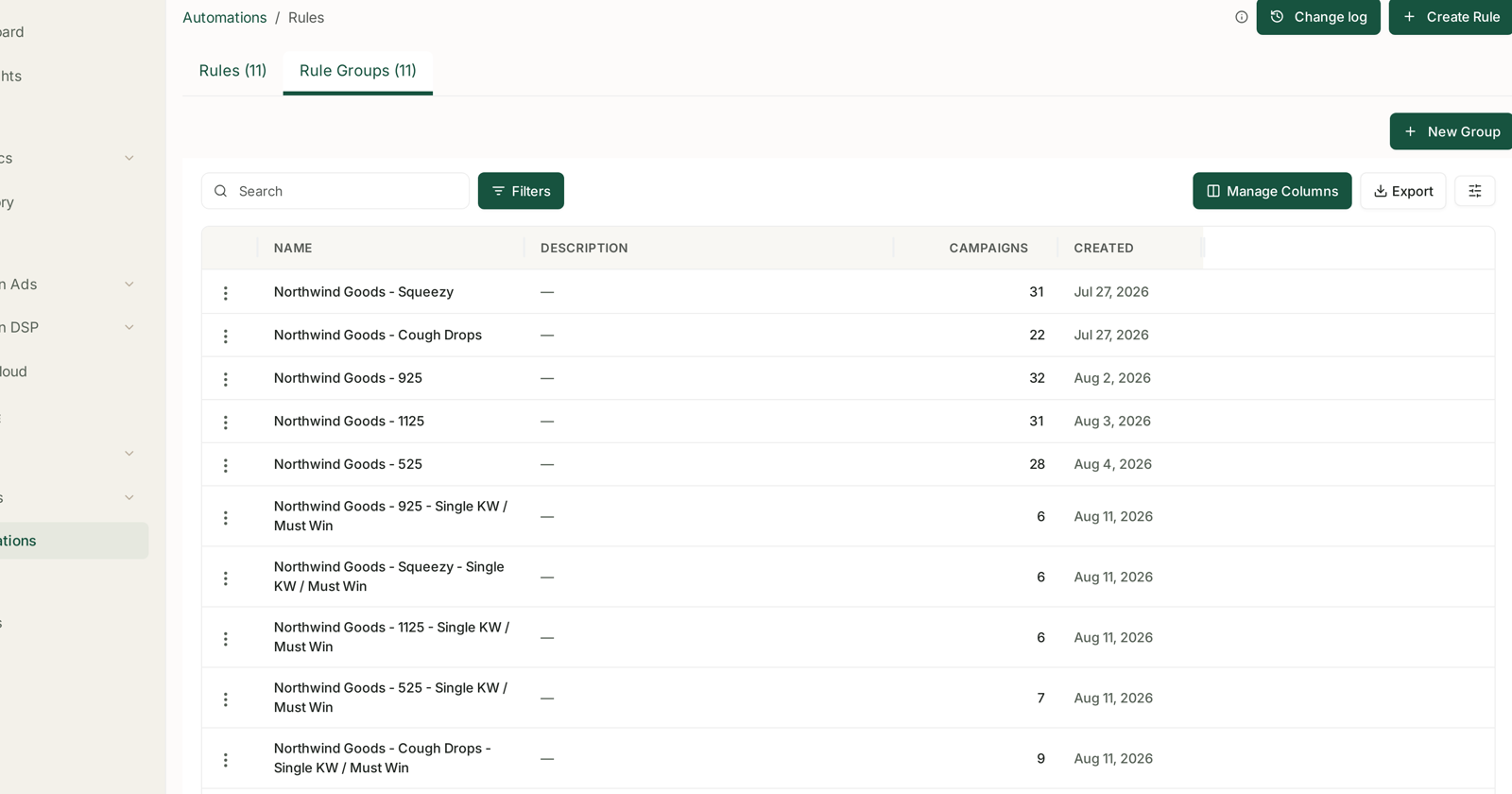Open row menu for Northwind Goods - 925

point(225,379)
